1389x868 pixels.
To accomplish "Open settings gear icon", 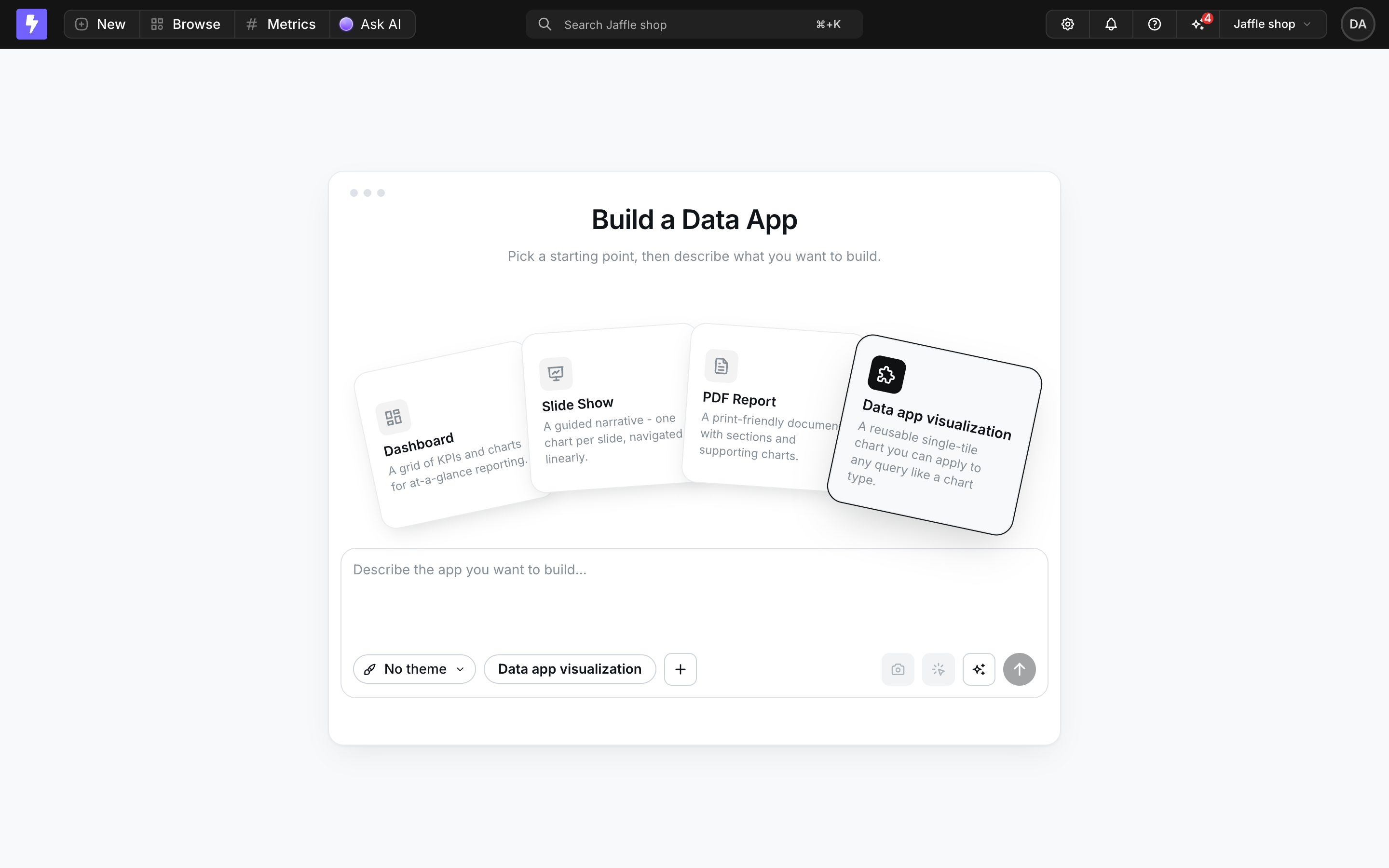I will point(1068,24).
